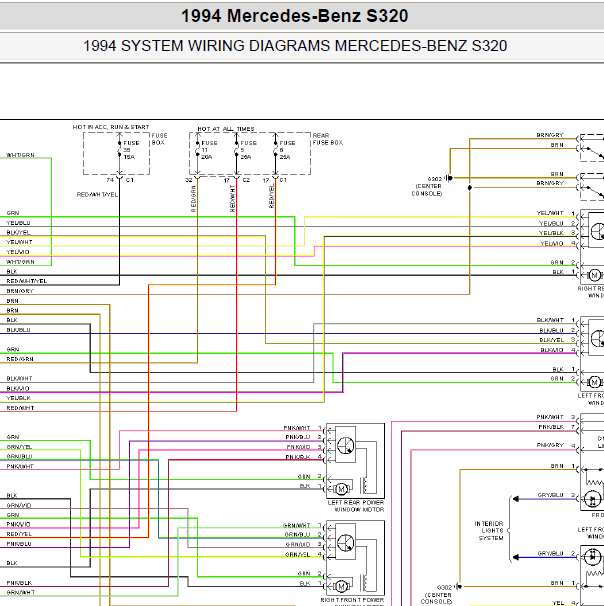This screenshot has width=604, height=606.
Task: Click the PNK/GRY pin 4 label
Action: pos(550,445)
